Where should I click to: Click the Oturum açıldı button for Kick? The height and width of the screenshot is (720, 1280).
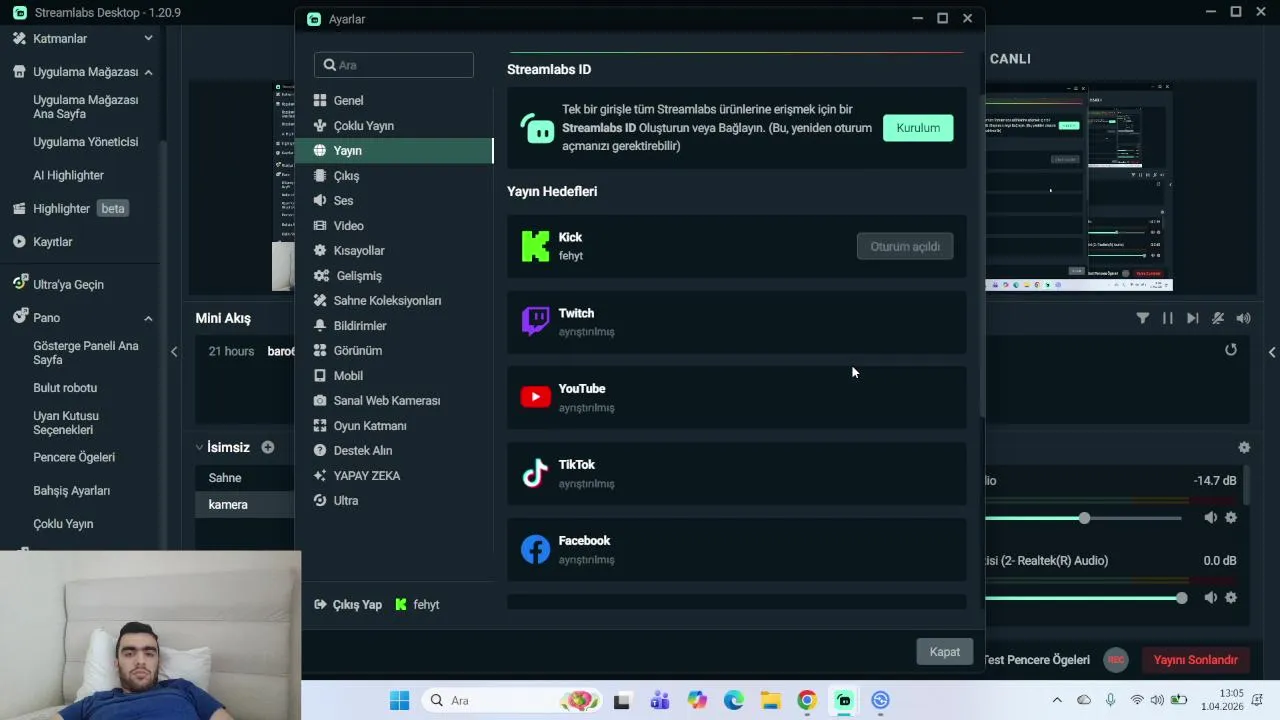(x=905, y=246)
